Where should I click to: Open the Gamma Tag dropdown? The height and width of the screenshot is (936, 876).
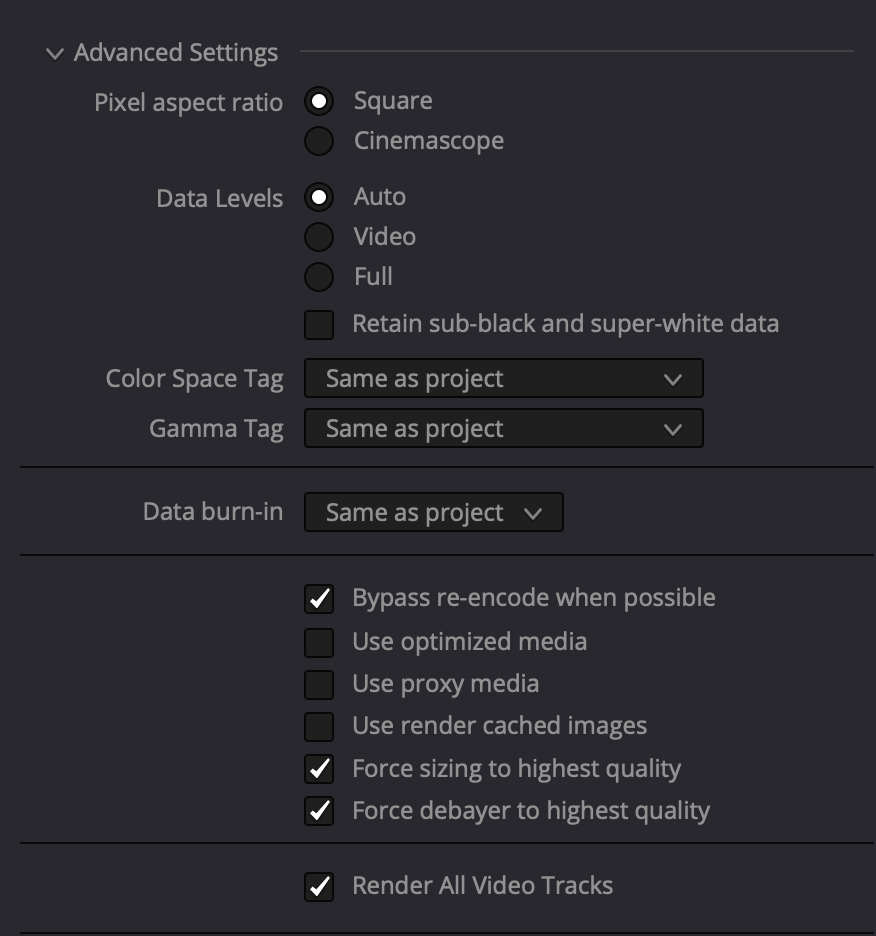pyautogui.click(x=503, y=429)
